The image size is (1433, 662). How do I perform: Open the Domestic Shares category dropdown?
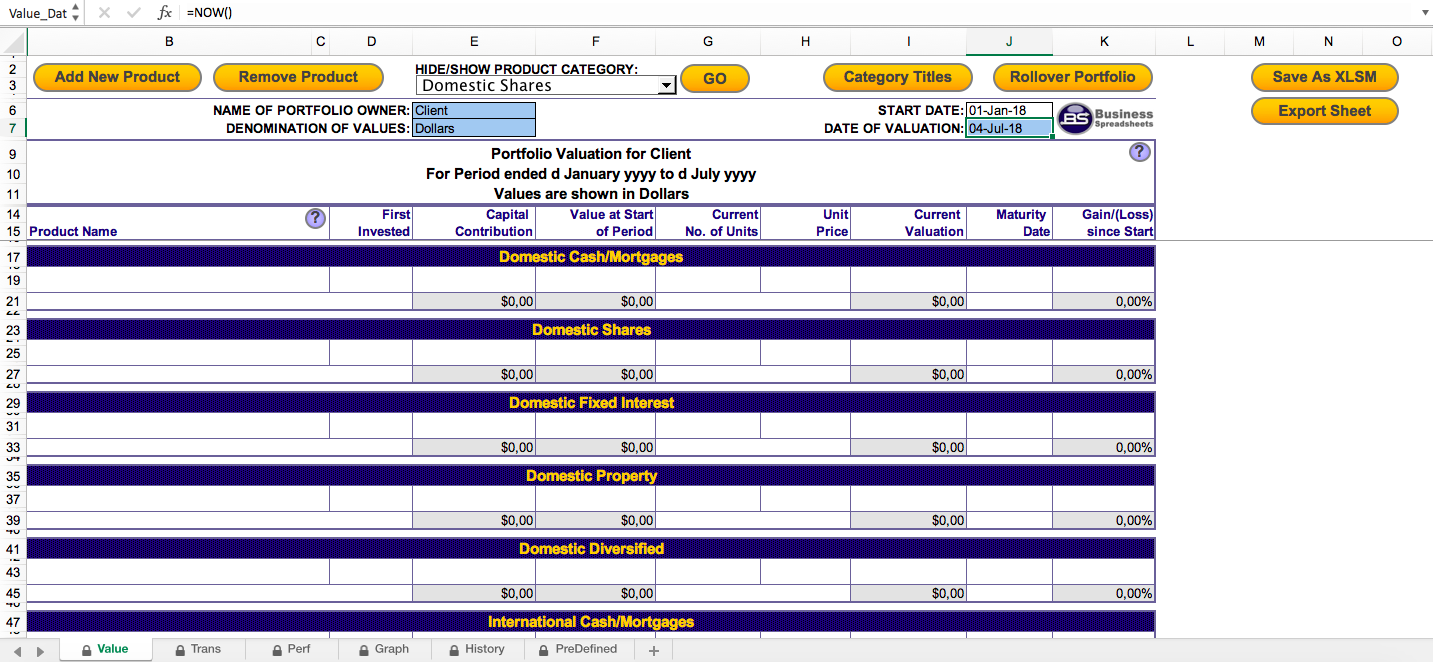point(665,85)
